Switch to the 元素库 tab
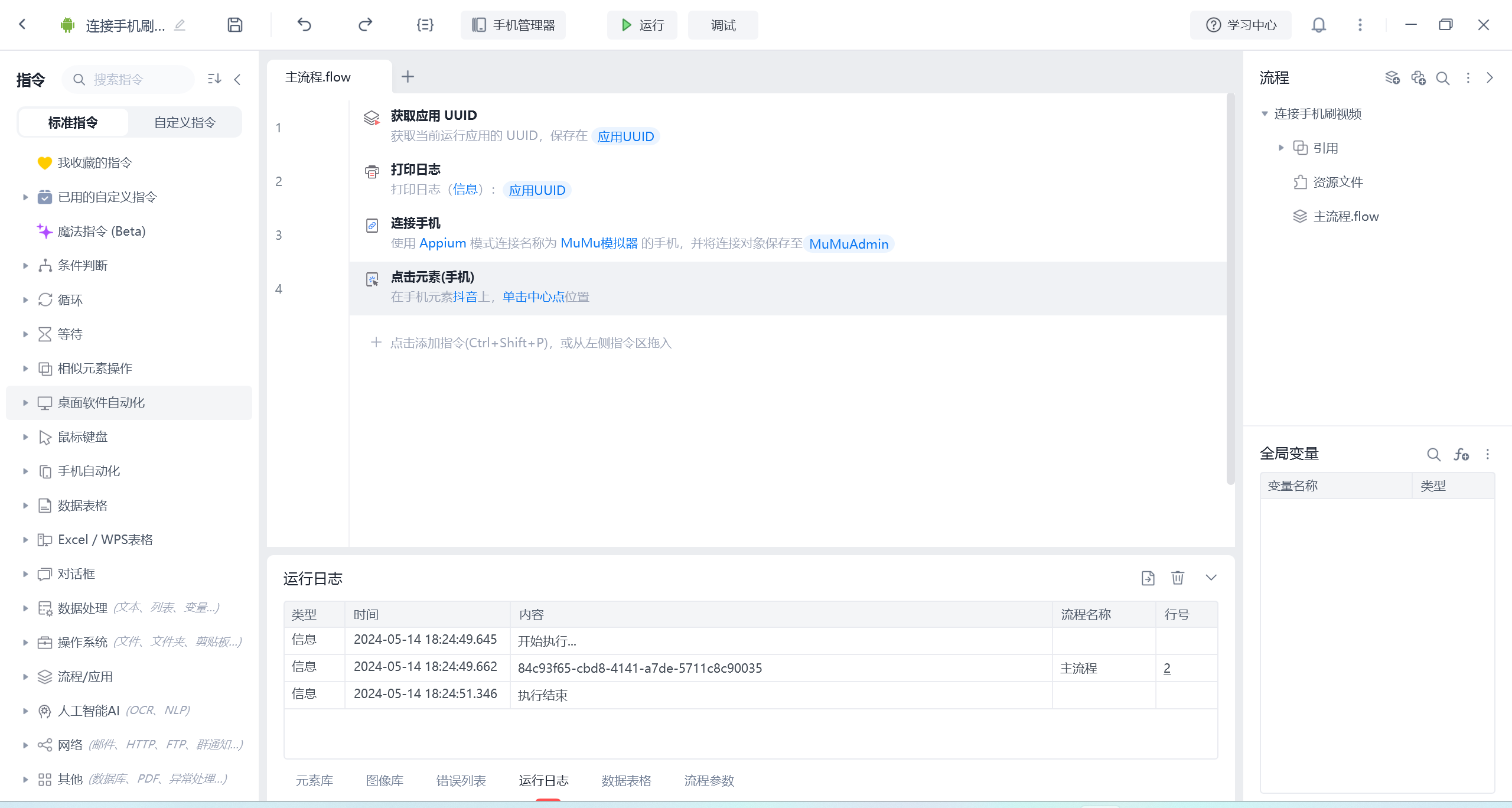 click(314, 780)
